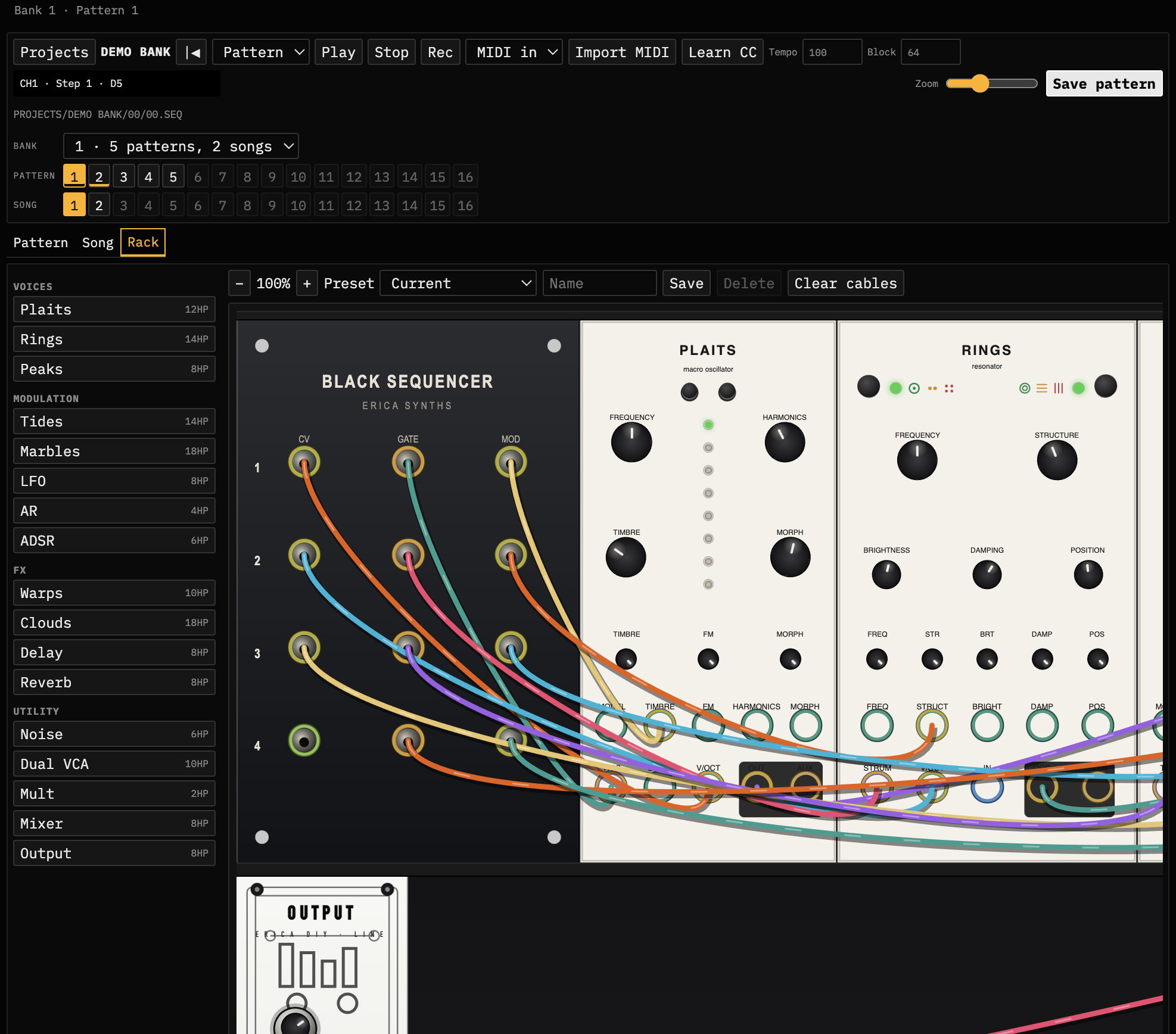Click the zoom-out minus button in rack
The width and height of the screenshot is (1176, 1034).
pos(239,284)
